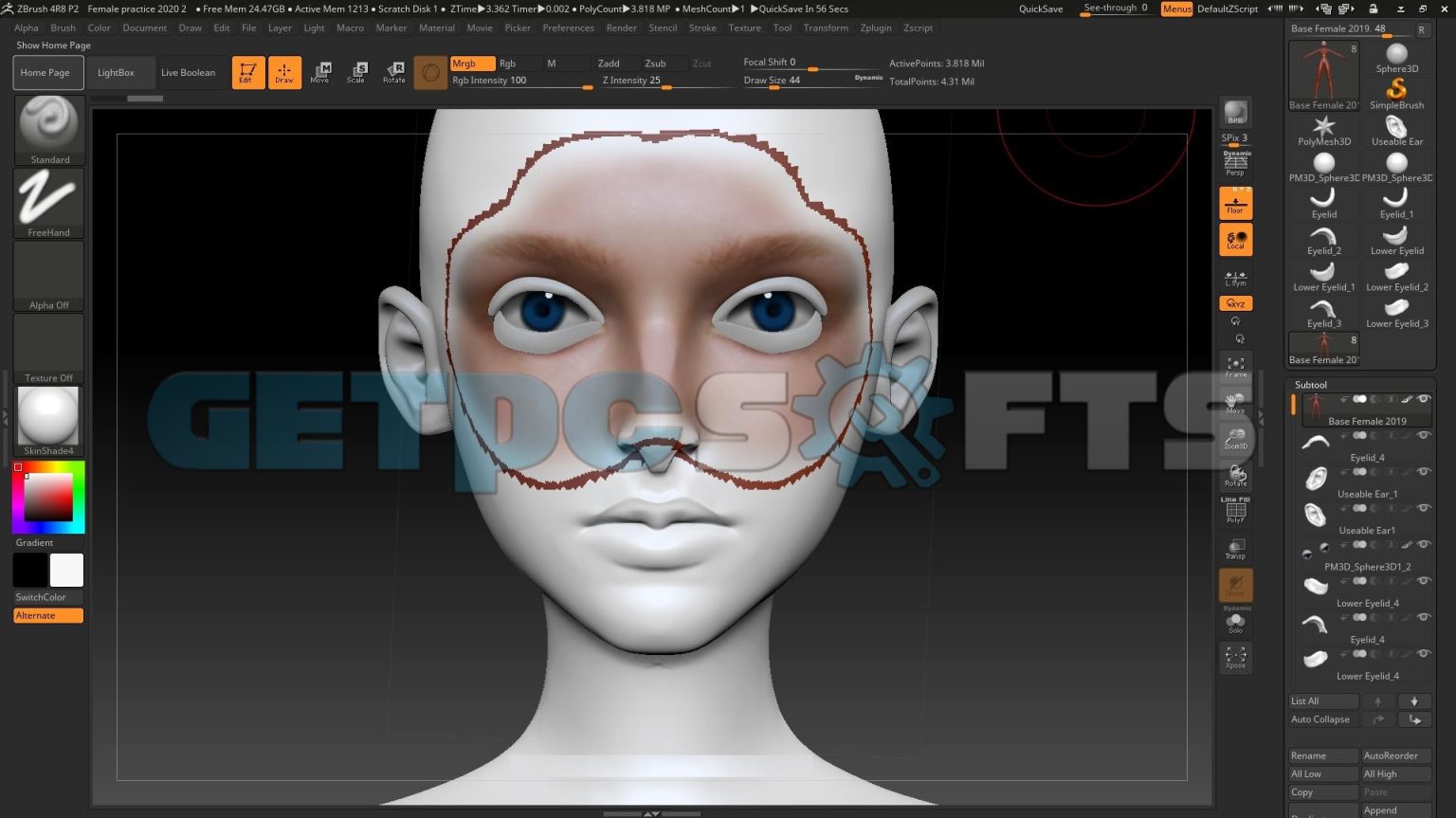This screenshot has width=1456, height=818.
Task: Select the Lower Eyelid_3 tool thumbnail
Action: pos(1396,313)
